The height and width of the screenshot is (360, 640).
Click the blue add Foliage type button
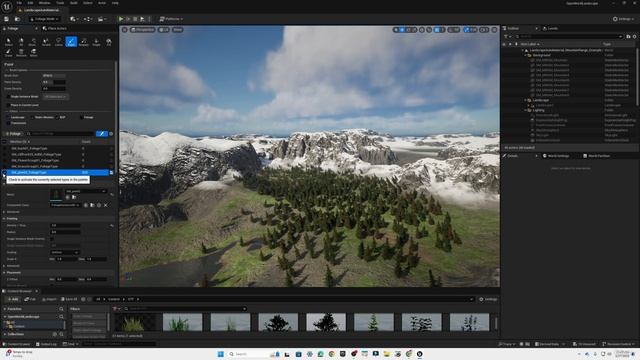point(102,133)
